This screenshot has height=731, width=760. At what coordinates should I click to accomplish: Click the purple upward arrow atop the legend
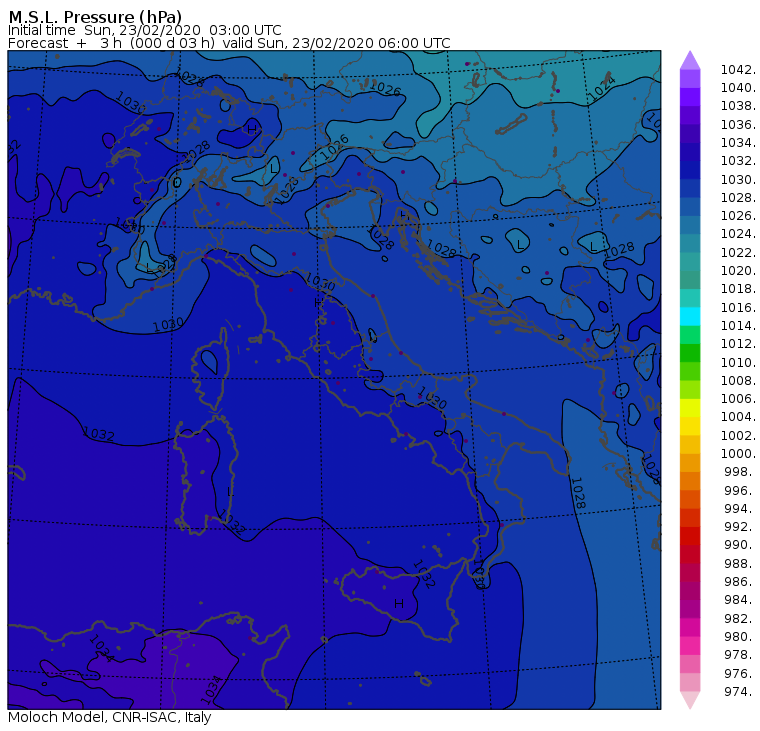(690, 60)
